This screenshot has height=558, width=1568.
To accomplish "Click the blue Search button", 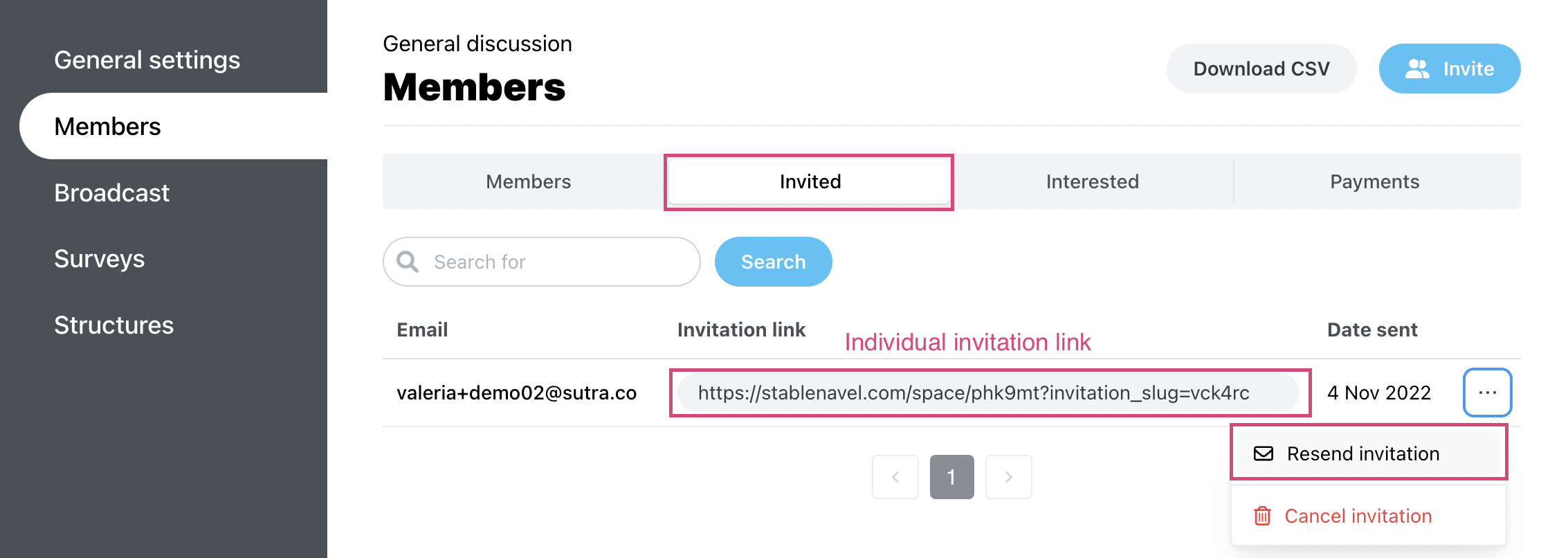I will [x=773, y=262].
